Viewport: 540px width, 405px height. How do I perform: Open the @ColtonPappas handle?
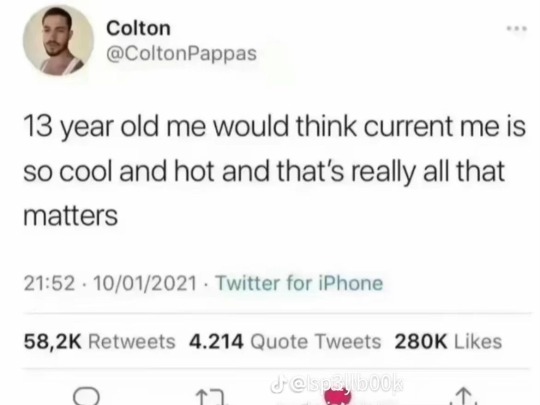(x=182, y=54)
